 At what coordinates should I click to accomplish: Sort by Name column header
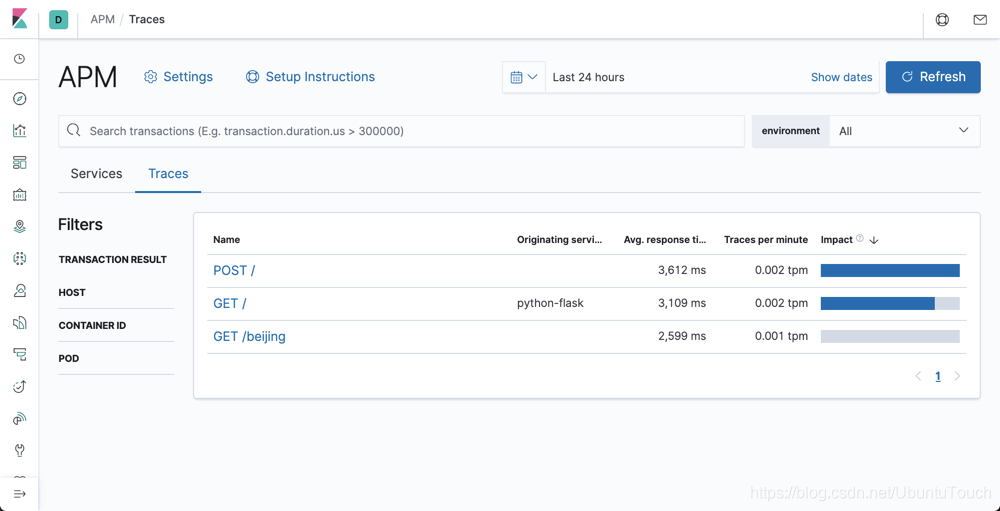[226, 240]
